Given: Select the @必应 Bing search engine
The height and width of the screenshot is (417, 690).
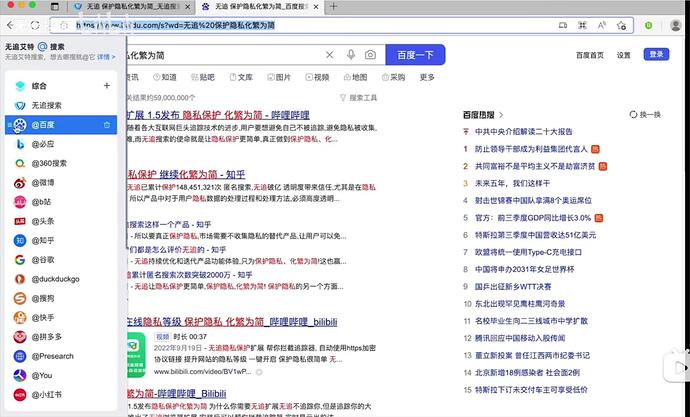Looking at the screenshot, I should [x=42, y=144].
